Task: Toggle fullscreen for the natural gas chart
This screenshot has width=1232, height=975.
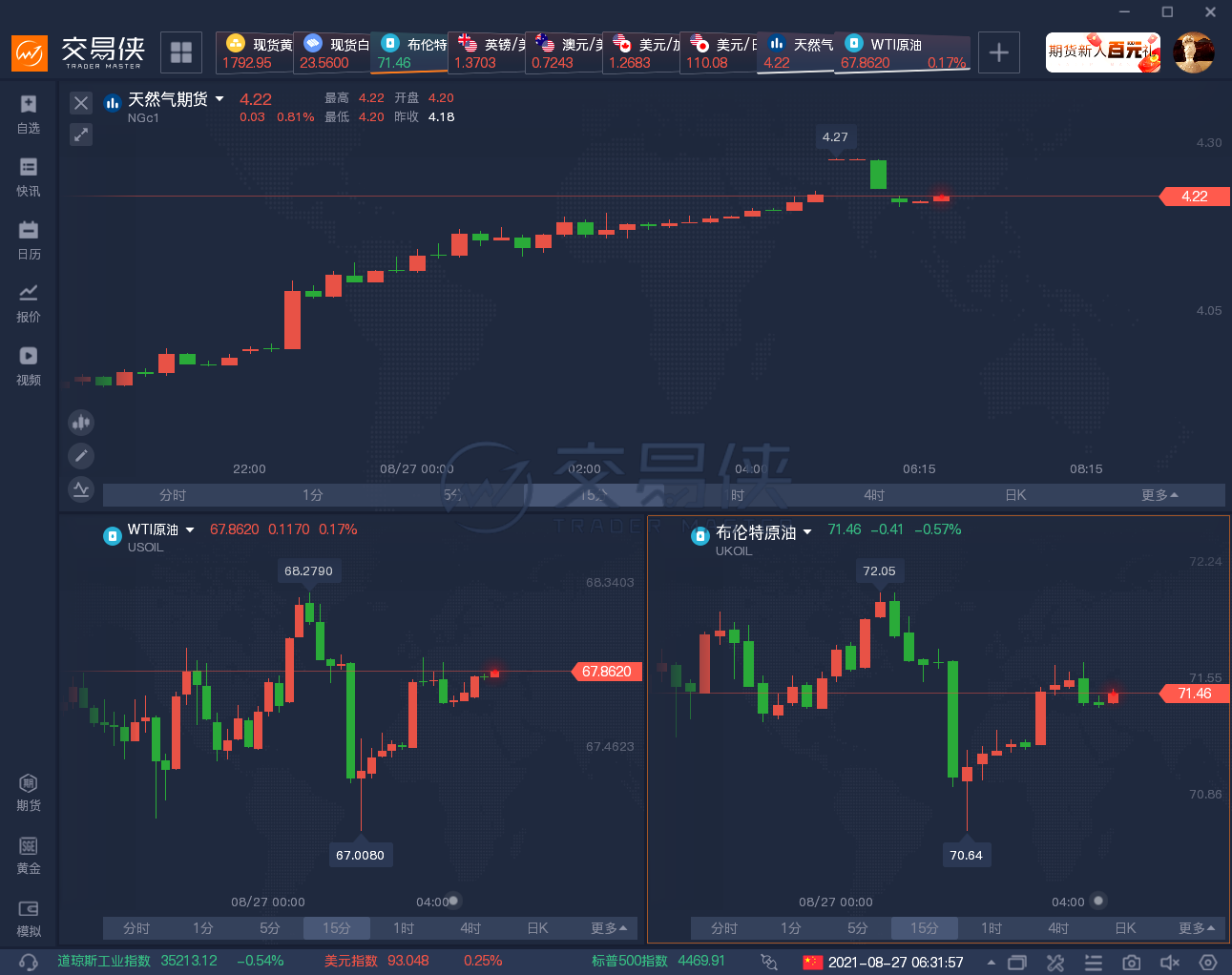Action: pyautogui.click(x=81, y=135)
